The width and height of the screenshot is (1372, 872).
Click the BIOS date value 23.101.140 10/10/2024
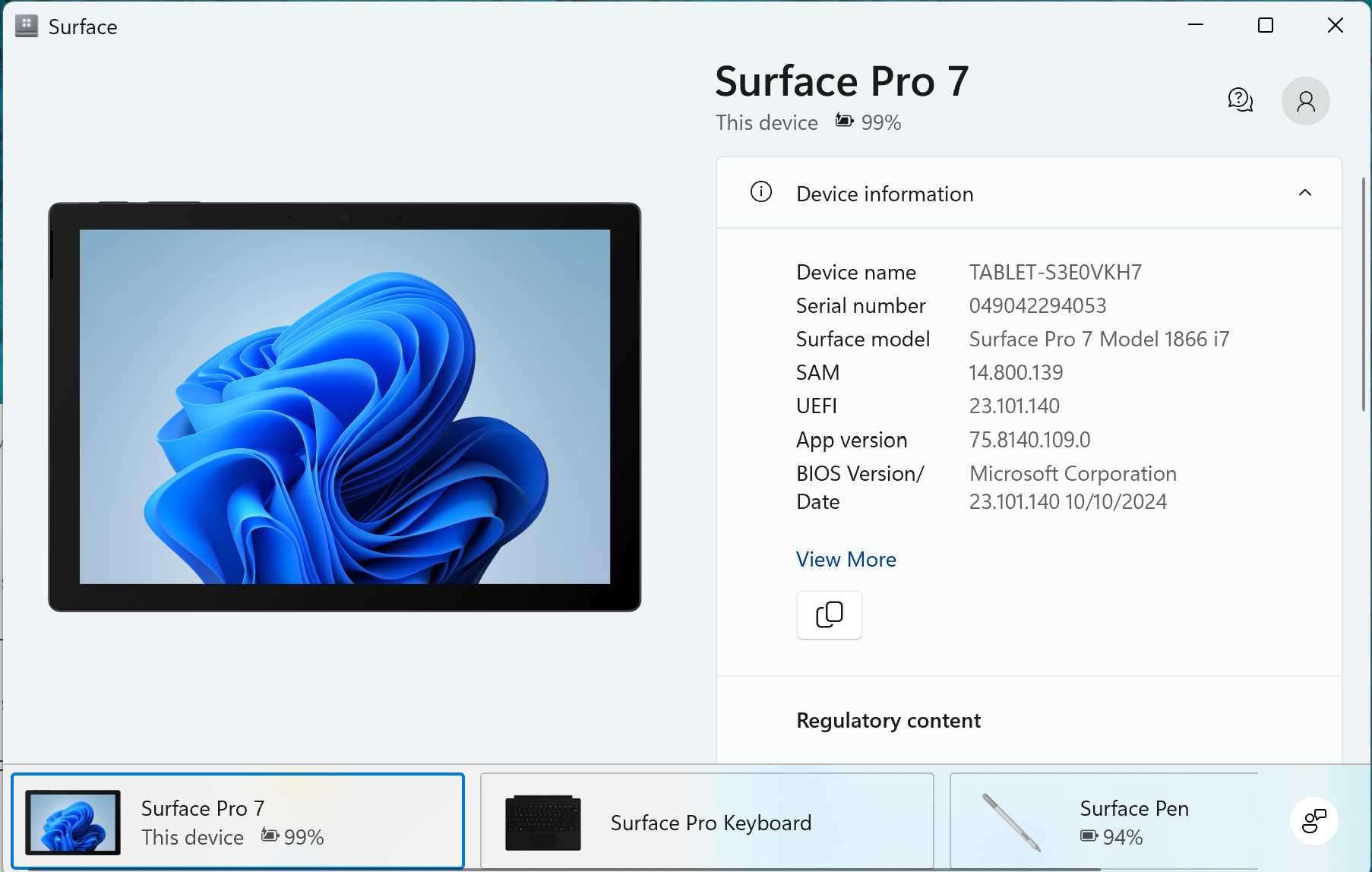(1067, 502)
